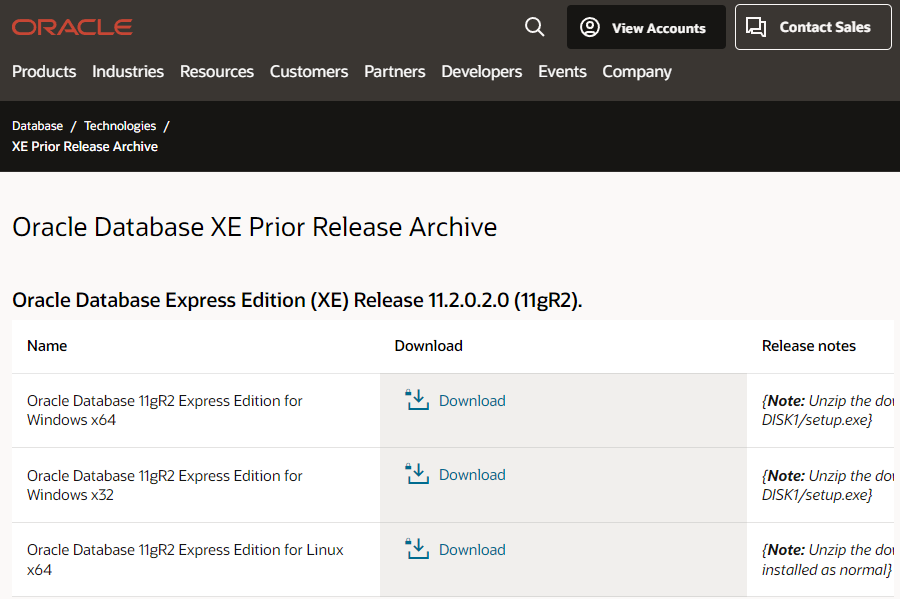Open the Resources menu
Image resolution: width=900 pixels, height=599 pixels.
[x=217, y=72]
